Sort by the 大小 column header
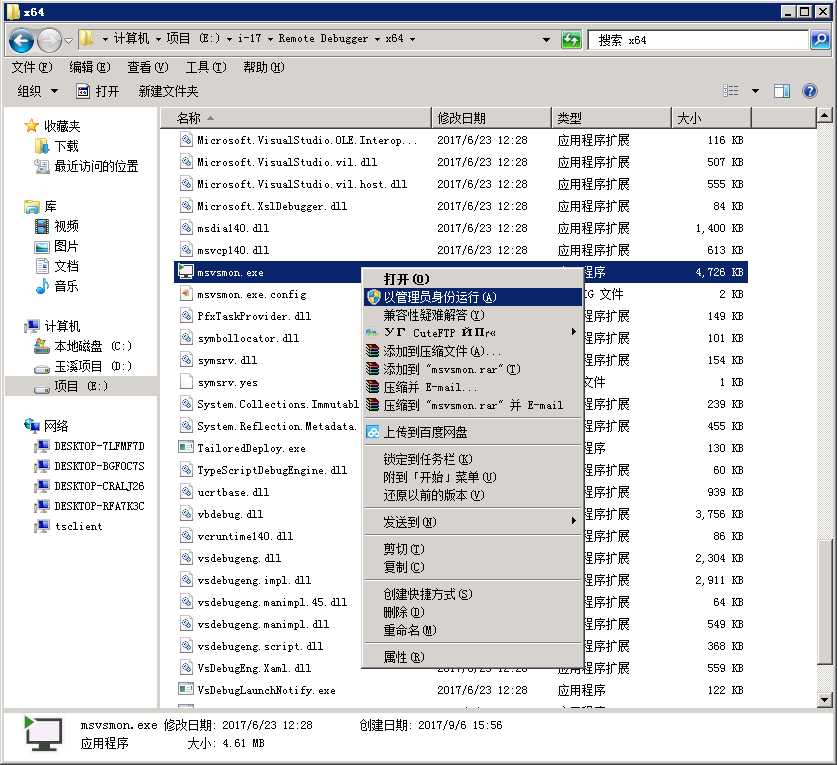The width and height of the screenshot is (837, 765). (x=711, y=118)
